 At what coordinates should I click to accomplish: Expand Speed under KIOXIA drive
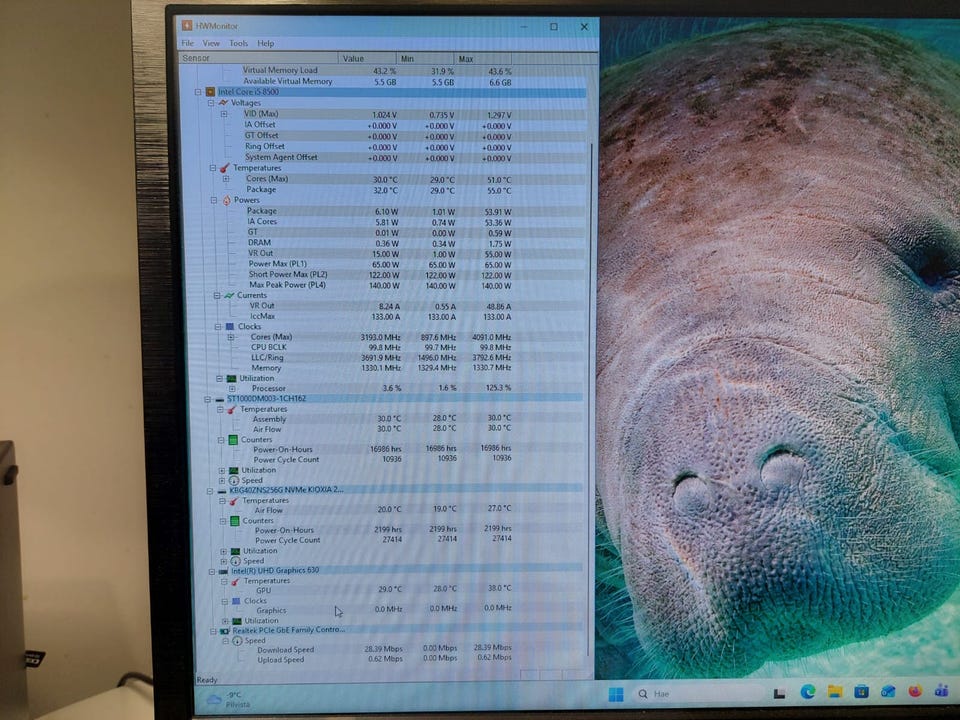point(223,561)
